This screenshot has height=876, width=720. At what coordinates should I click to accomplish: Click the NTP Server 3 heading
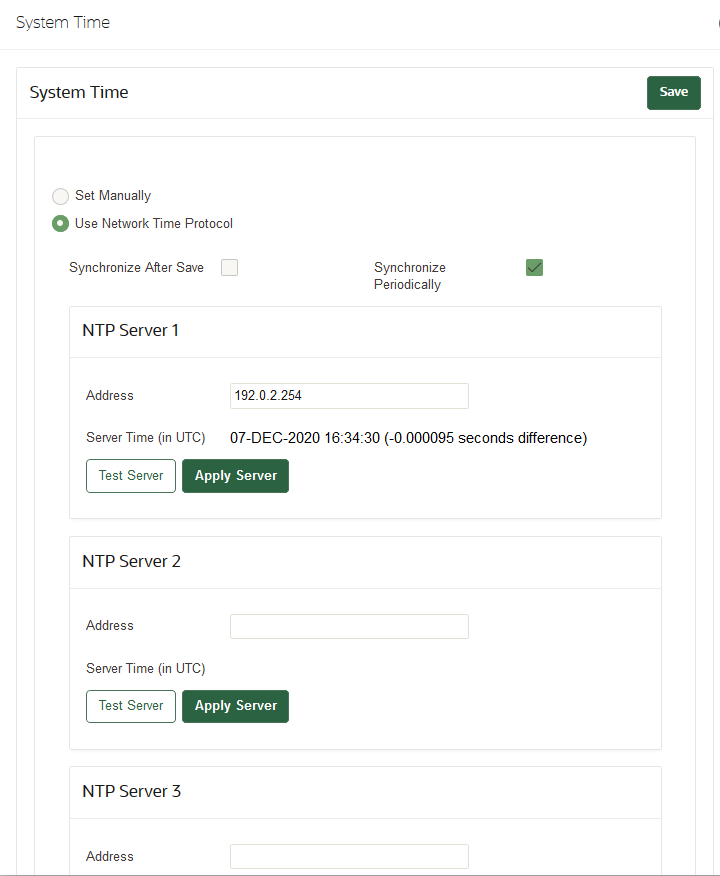click(x=131, y=792)
